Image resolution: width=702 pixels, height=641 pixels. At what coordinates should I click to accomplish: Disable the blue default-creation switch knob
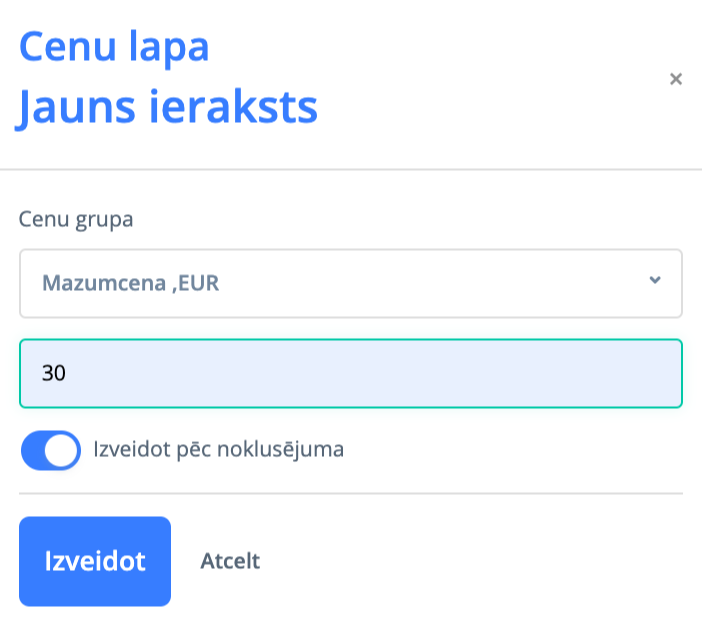(x=62, y=450)
